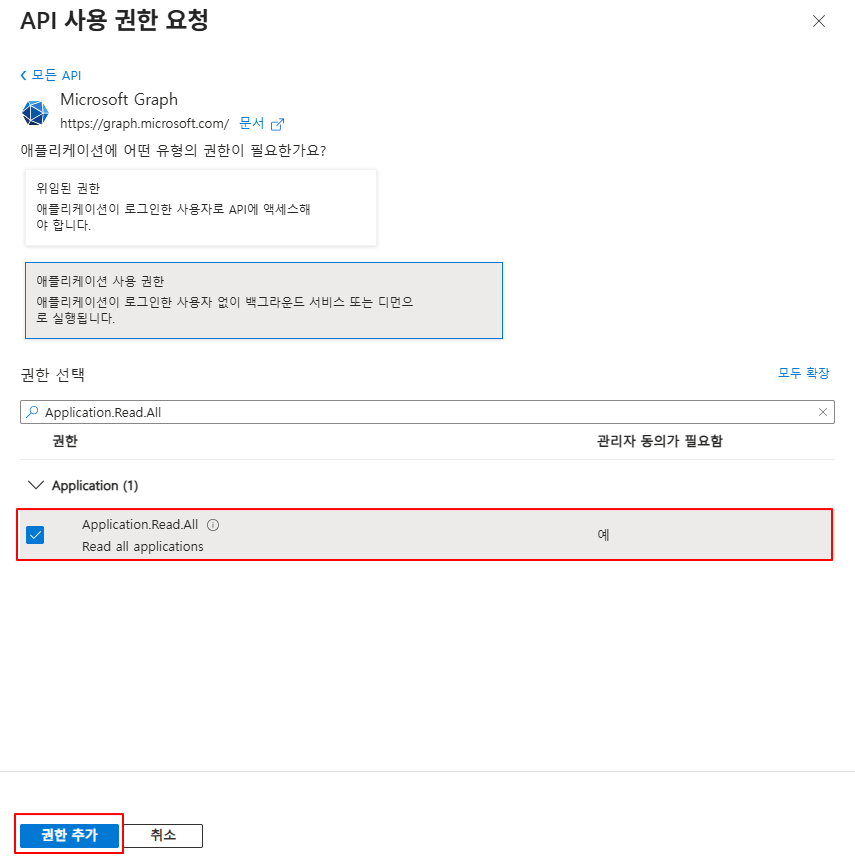855x867 pixels.
Task: Click the search magnifier icon in permission box
Action: [x=33, y=412]
